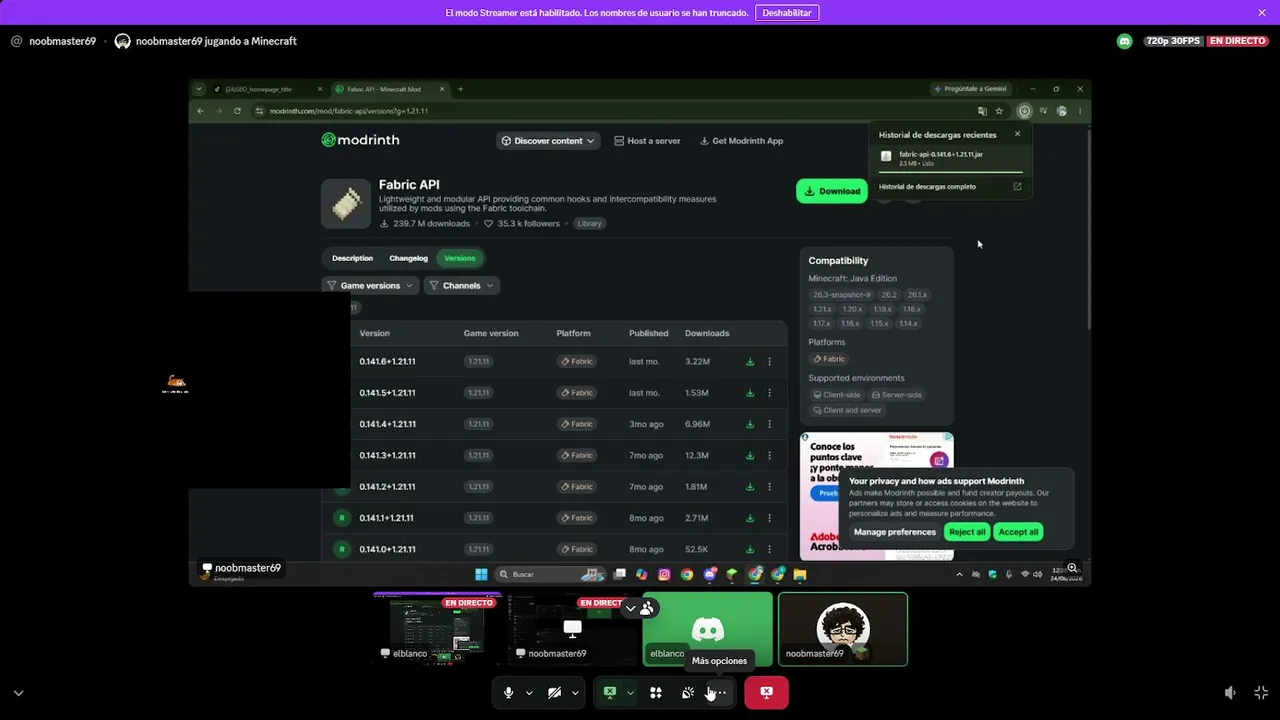Switch to the Description tab
Viewport: 1280px width, 720px height.
(x=352, y=258)
